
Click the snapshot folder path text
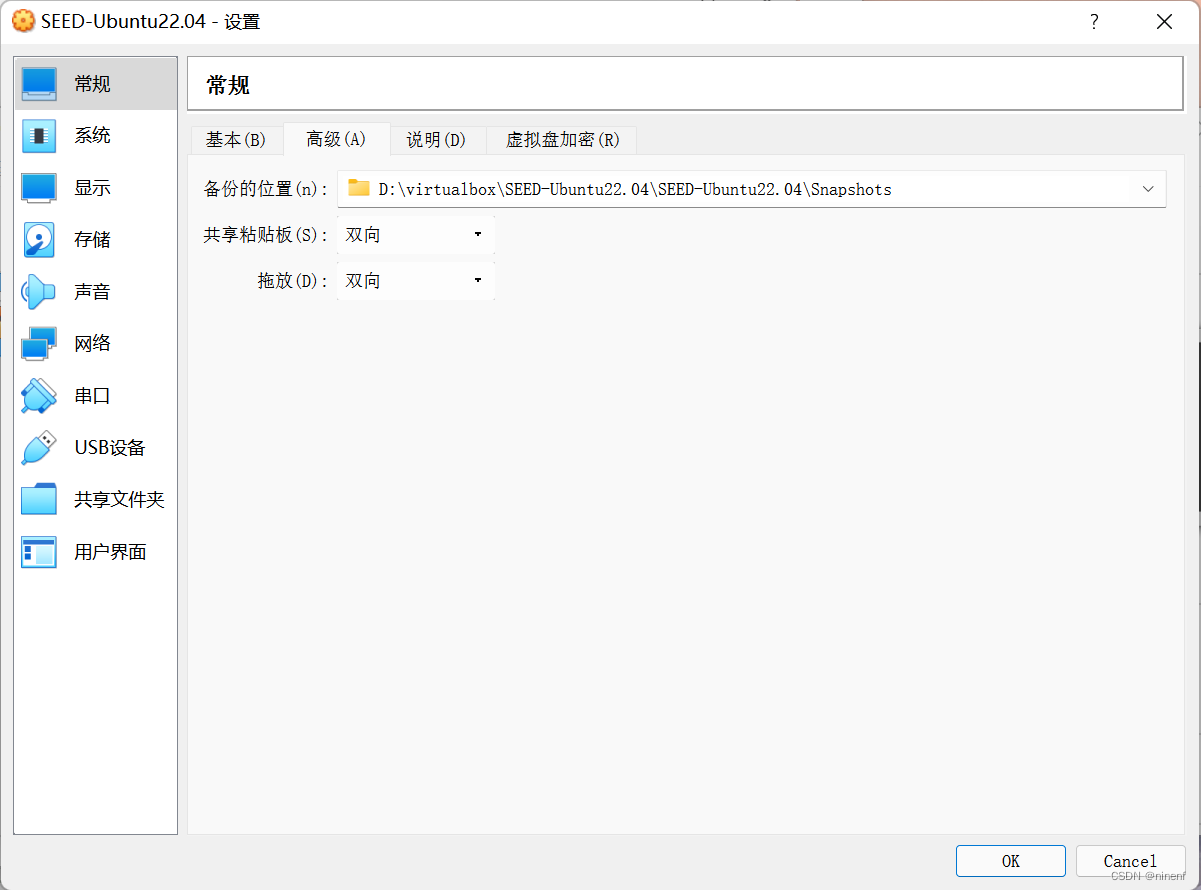(x=635, y=189)
